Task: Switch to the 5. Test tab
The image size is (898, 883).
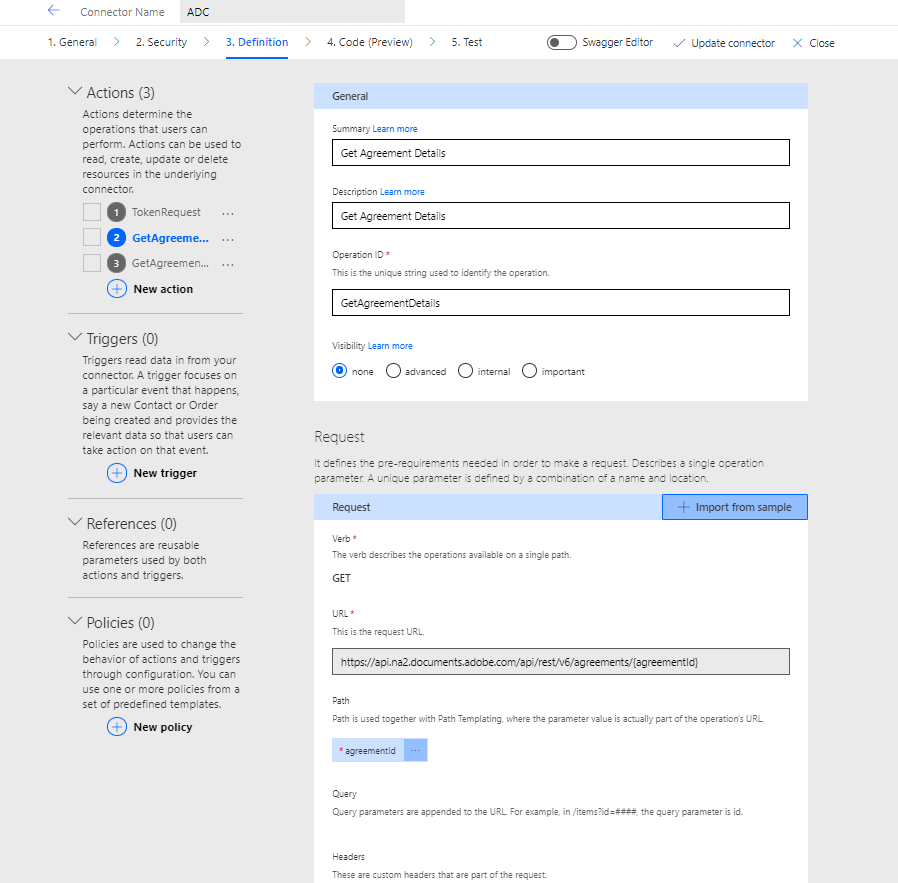Action: [467, 42]
